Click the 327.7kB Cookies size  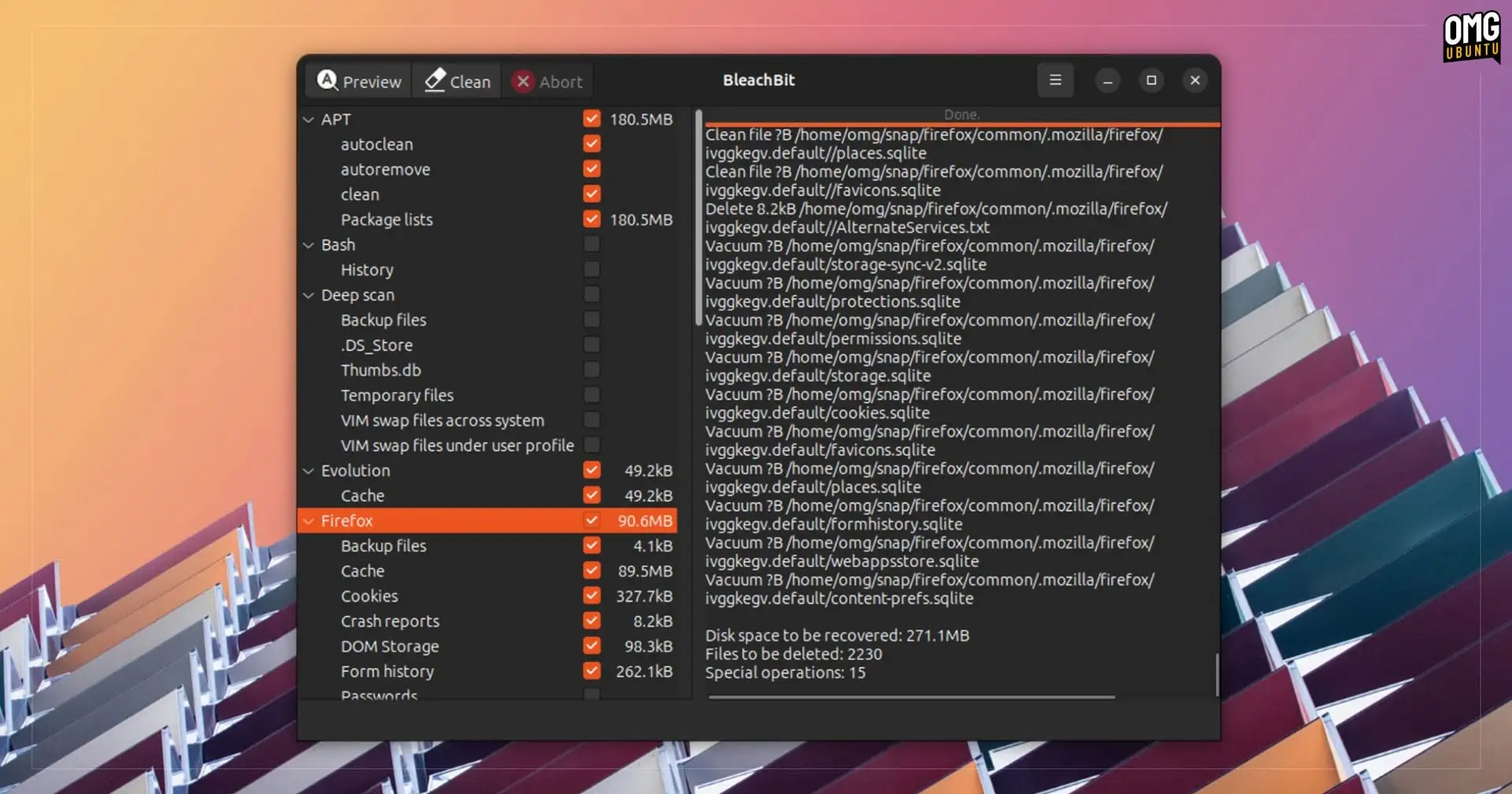point(644,596)
